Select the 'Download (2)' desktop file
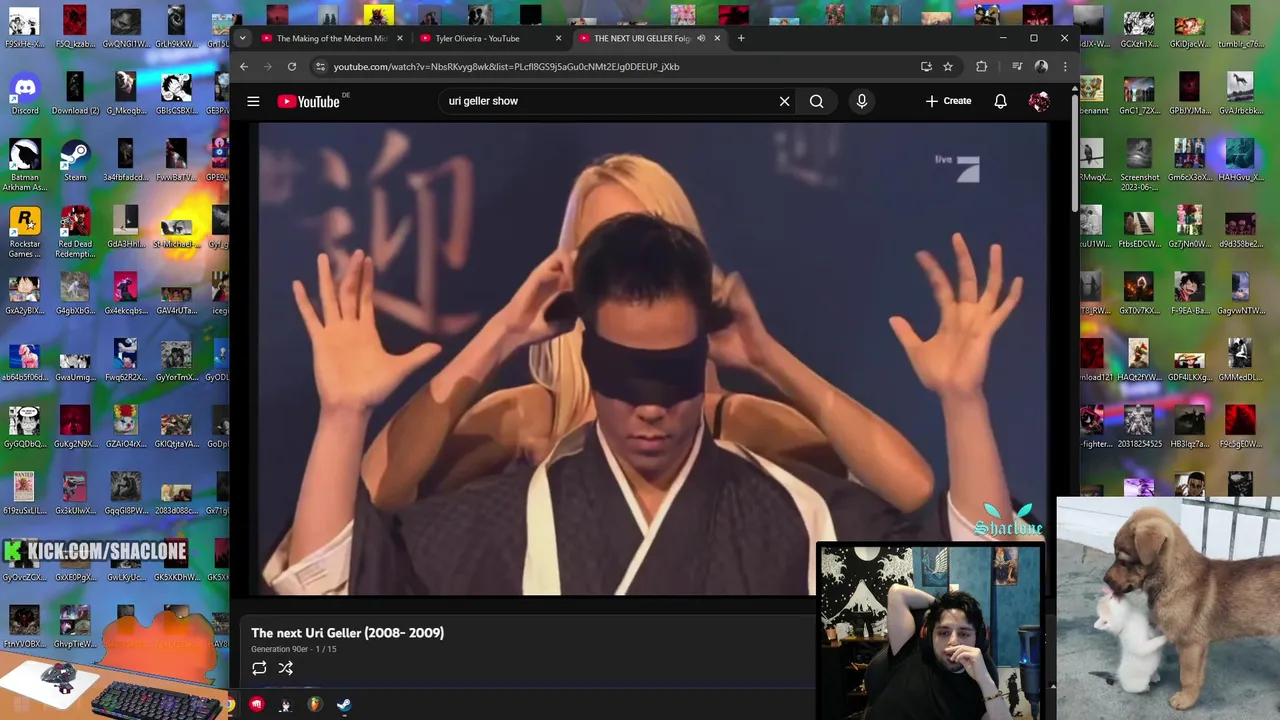The height and width of the screenshot is (720, 1280). 75,94
